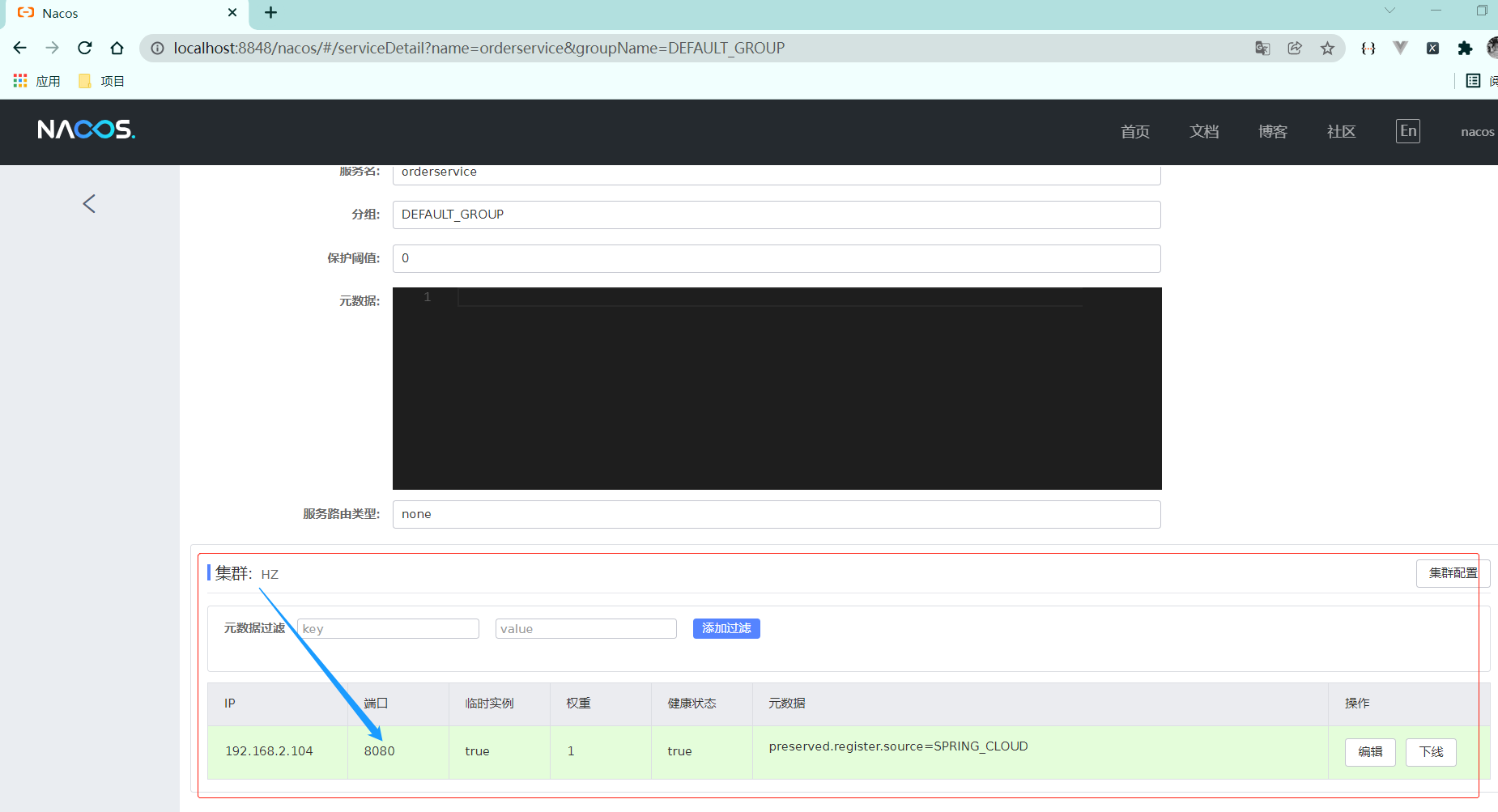
Task: Click the 添加过滤 button
Action: point(726,628)
